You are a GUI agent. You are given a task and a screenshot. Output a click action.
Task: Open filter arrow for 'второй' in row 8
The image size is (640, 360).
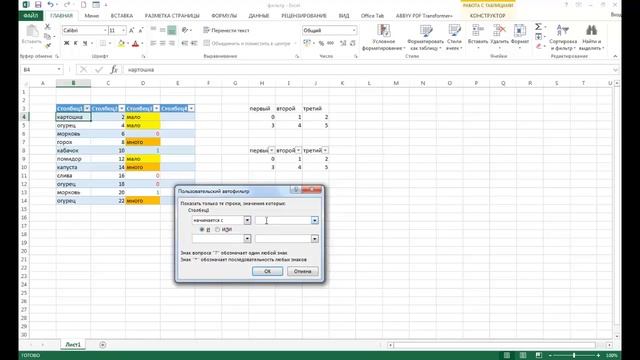point(298,151)
